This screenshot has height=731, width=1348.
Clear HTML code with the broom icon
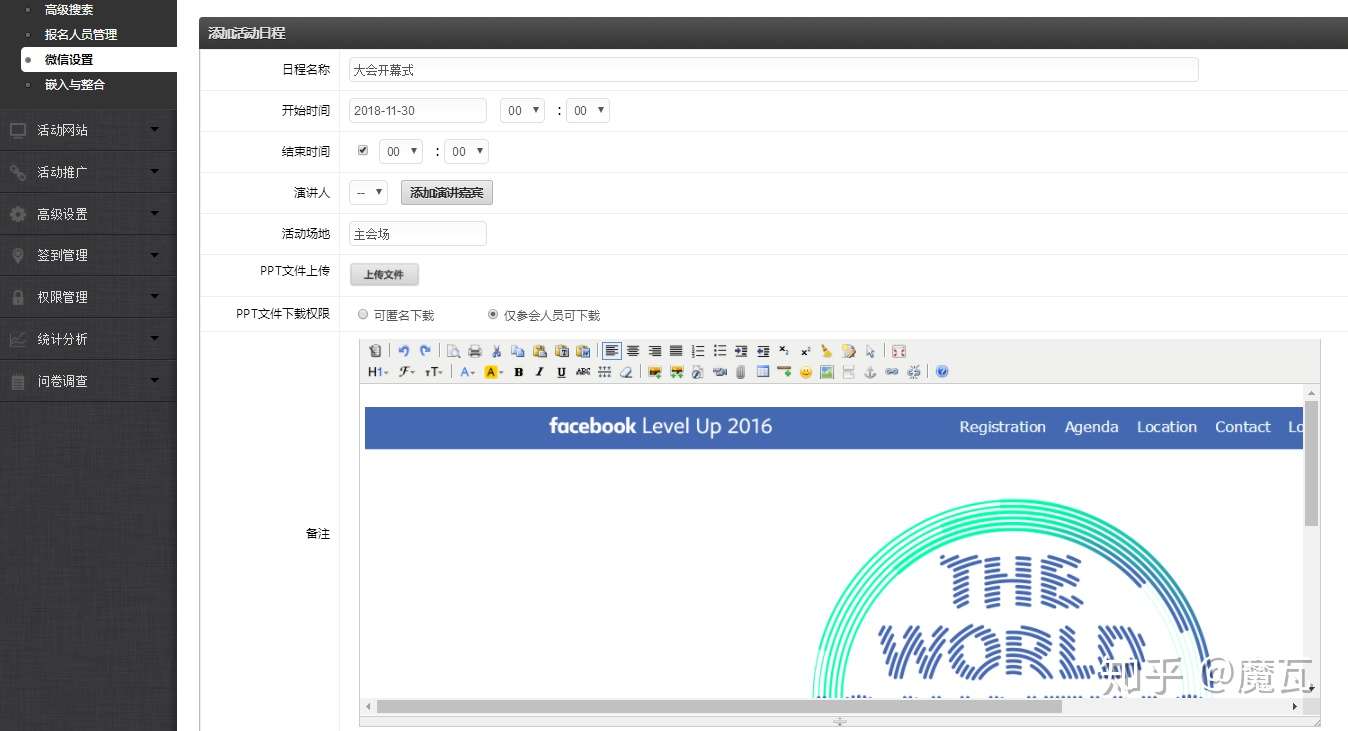click(x=827, y=351)
